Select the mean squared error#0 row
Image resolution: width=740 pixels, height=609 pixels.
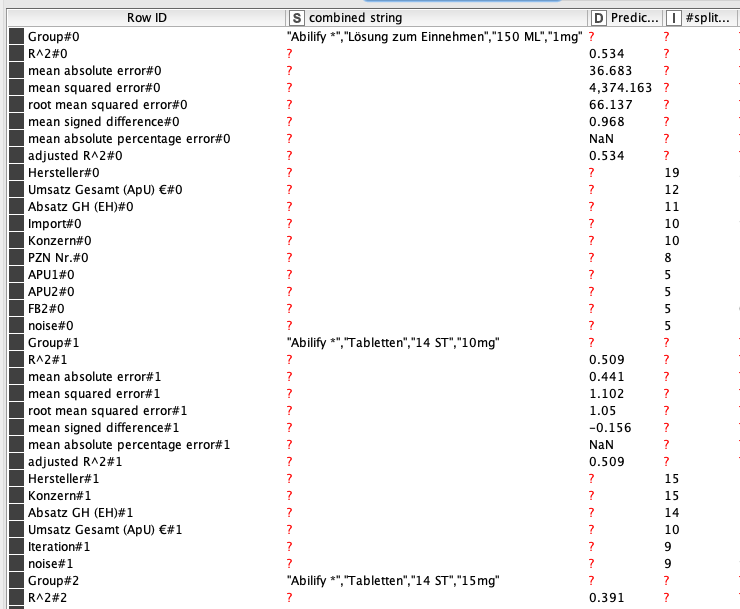tap(94, 88)
